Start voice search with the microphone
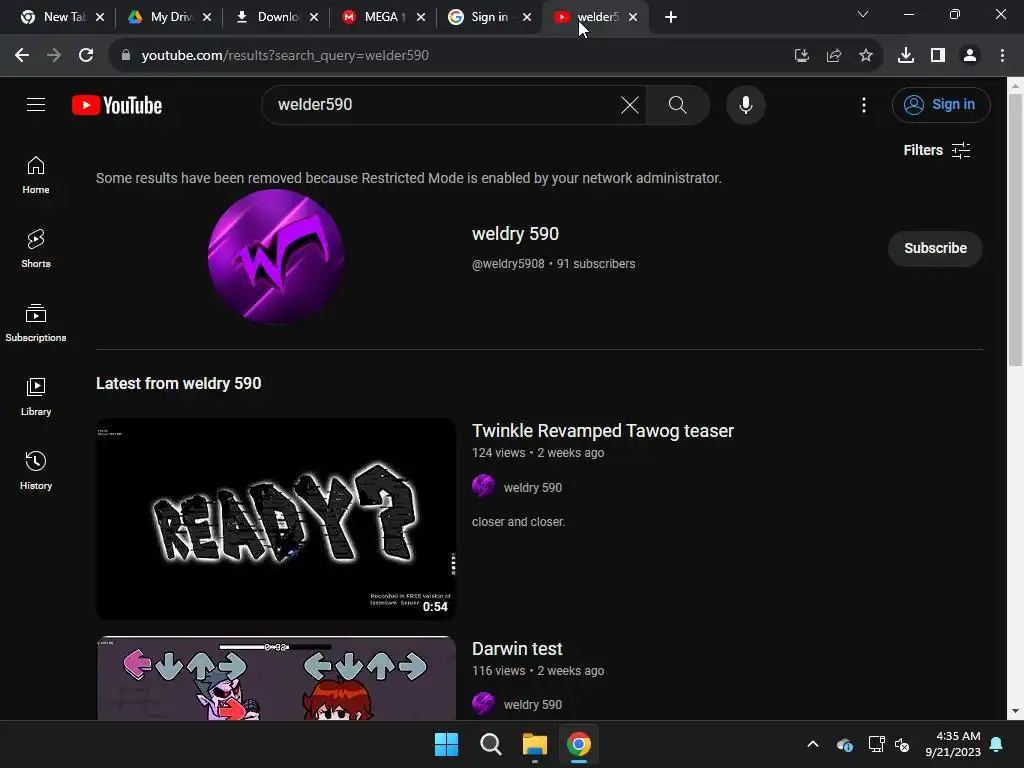 [746, 104]
